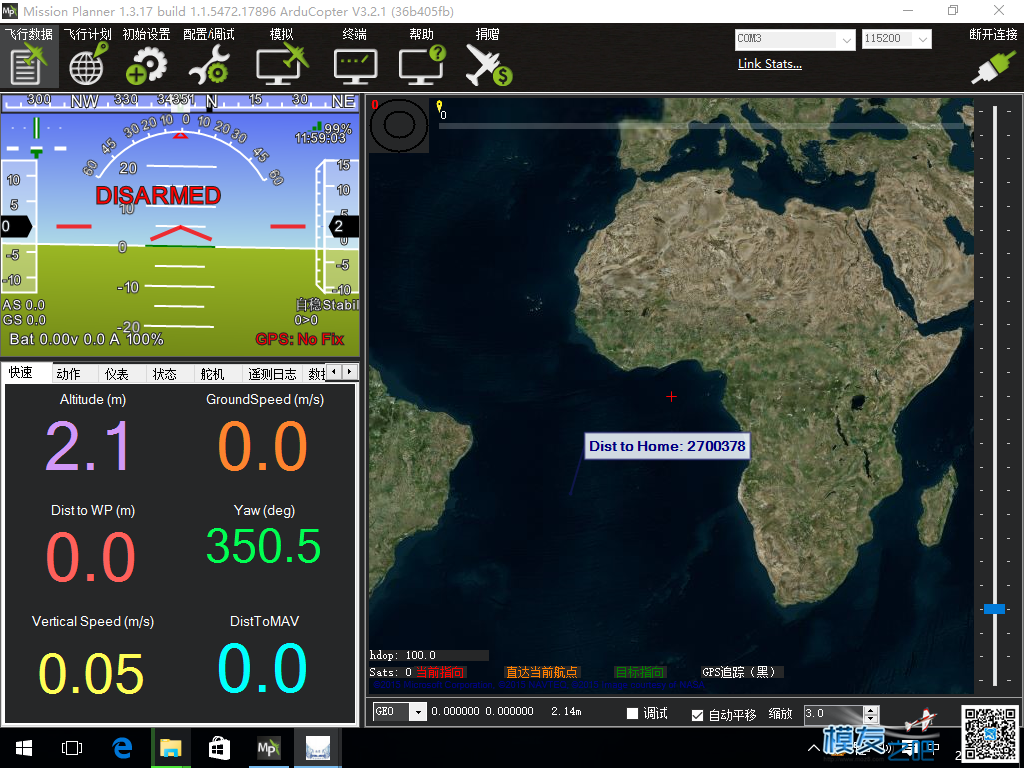
Task: Switch to the 快速 quick tab
Action: click(x=21, y=373)
